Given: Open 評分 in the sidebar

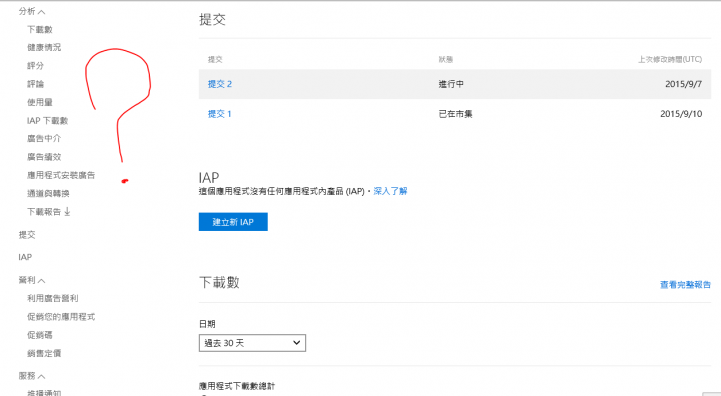Looking at the screenshot, I should [35, 66].
